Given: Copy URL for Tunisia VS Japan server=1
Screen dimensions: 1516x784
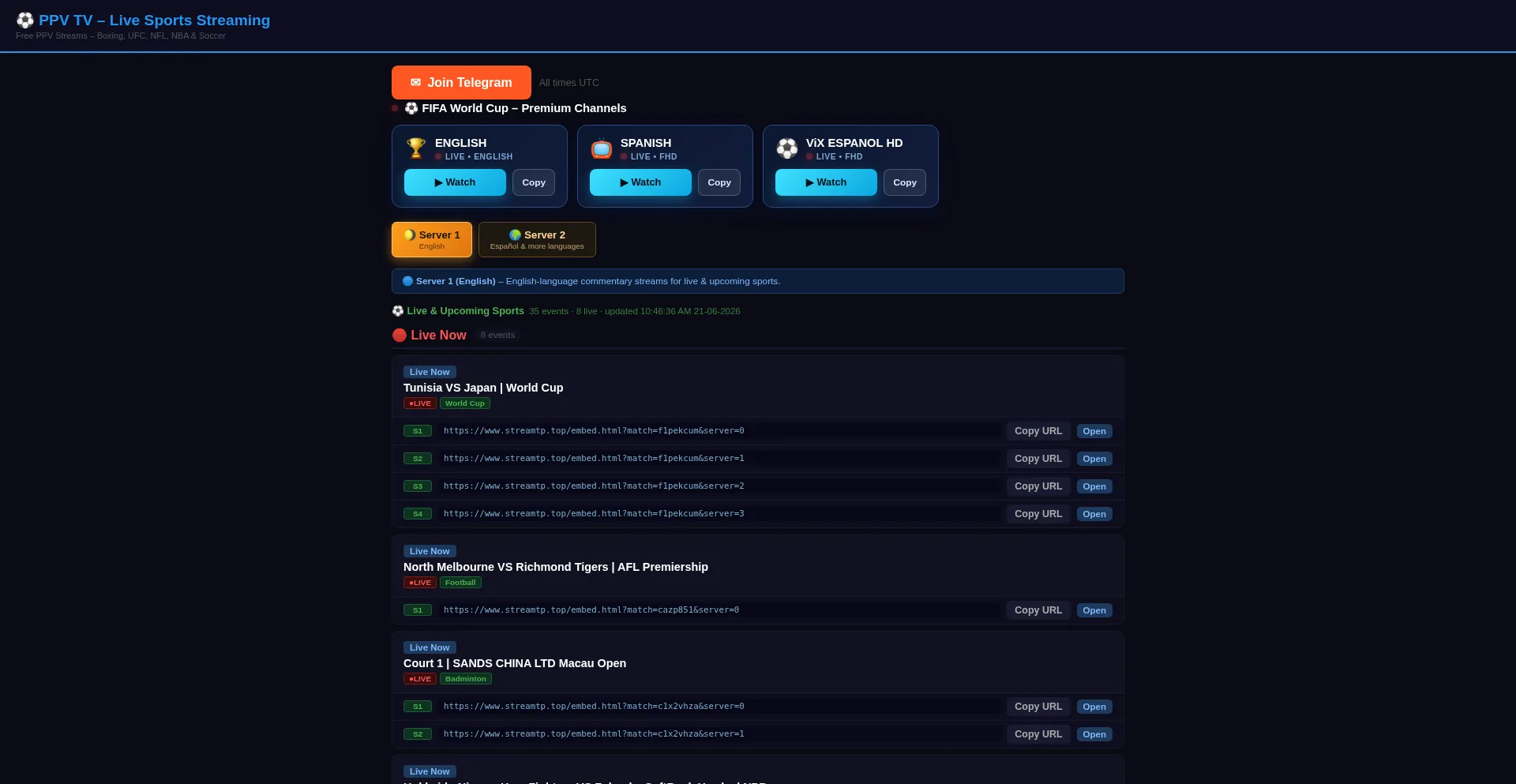Looking at the screenshot, I should (1038, 459).
